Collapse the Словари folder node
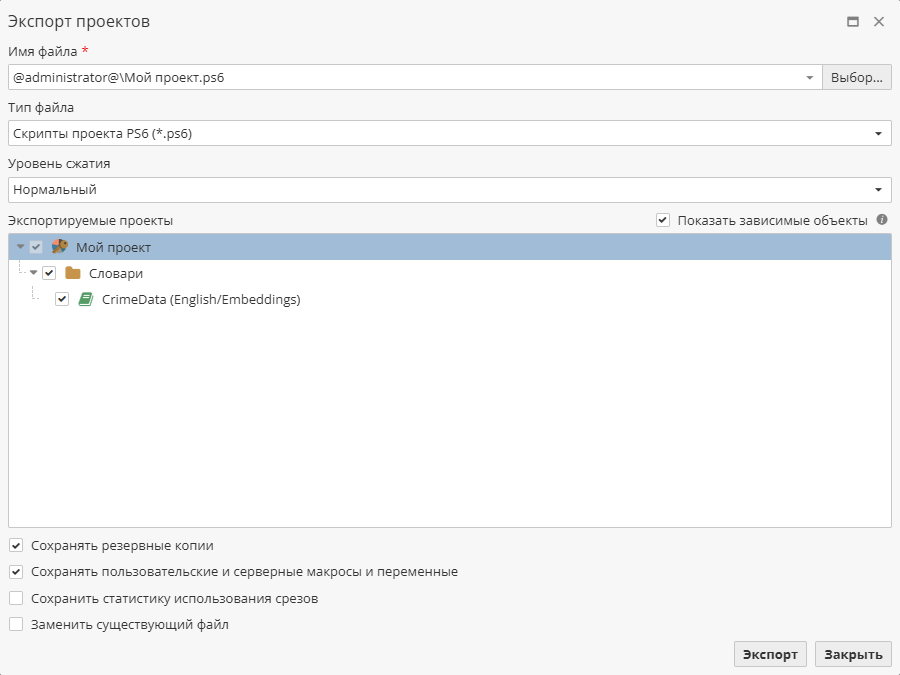This screenshot has width=900, height=675. (36, 273)
